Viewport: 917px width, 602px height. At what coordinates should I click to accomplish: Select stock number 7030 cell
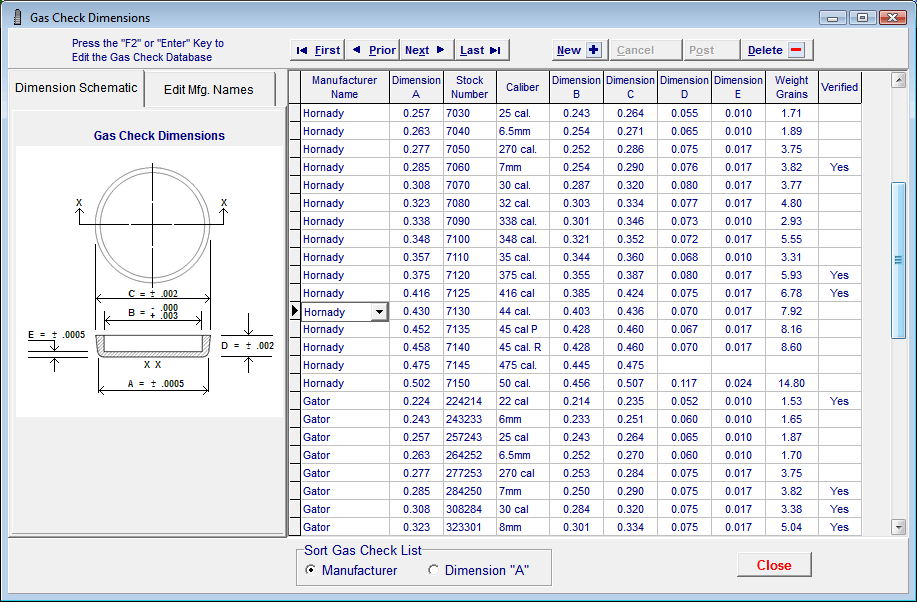click(470, 113)
